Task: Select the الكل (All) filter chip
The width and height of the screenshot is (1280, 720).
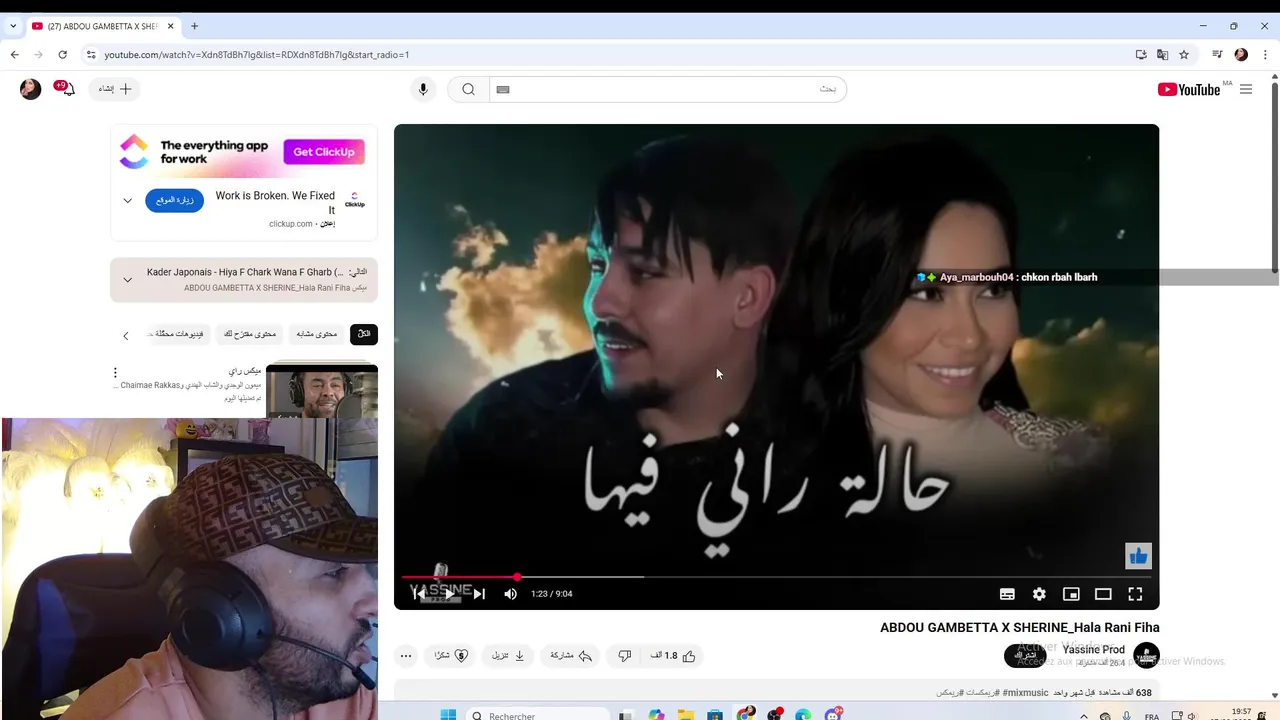Action: [x=364, y=334]
